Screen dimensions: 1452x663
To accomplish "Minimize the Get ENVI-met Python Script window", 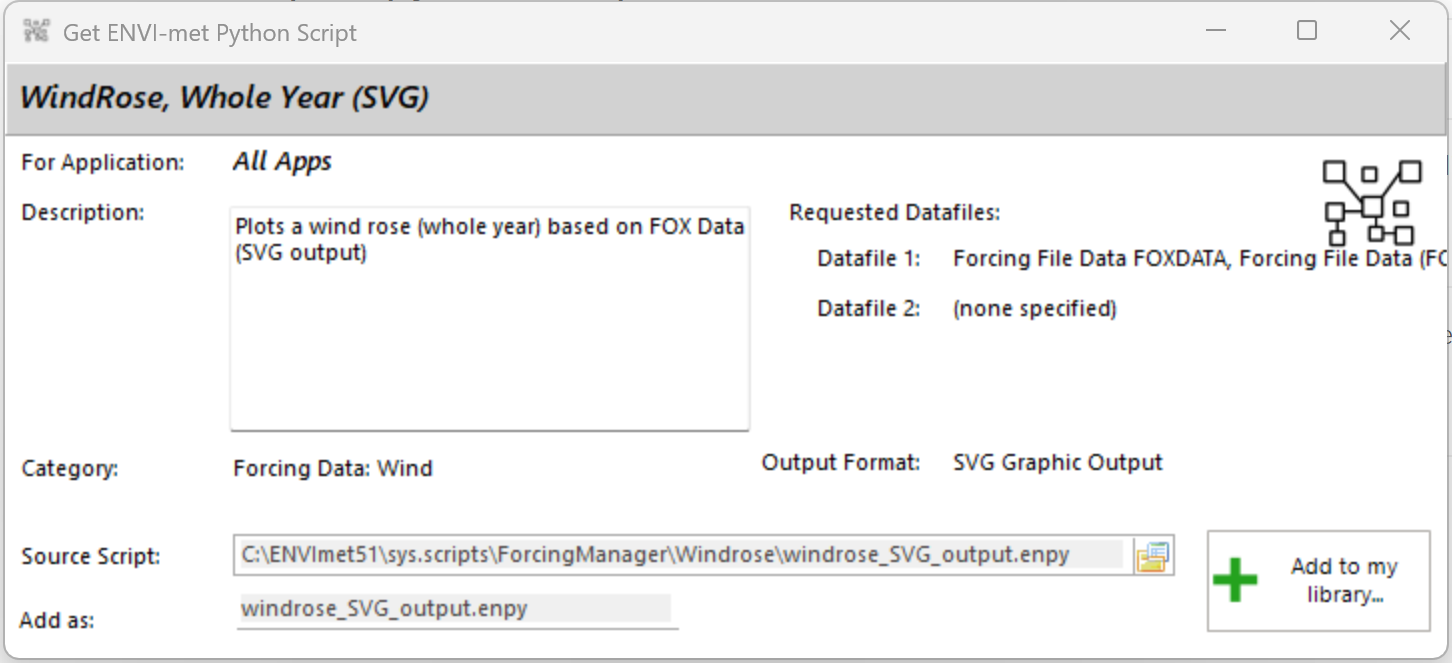I will 1215,32.
